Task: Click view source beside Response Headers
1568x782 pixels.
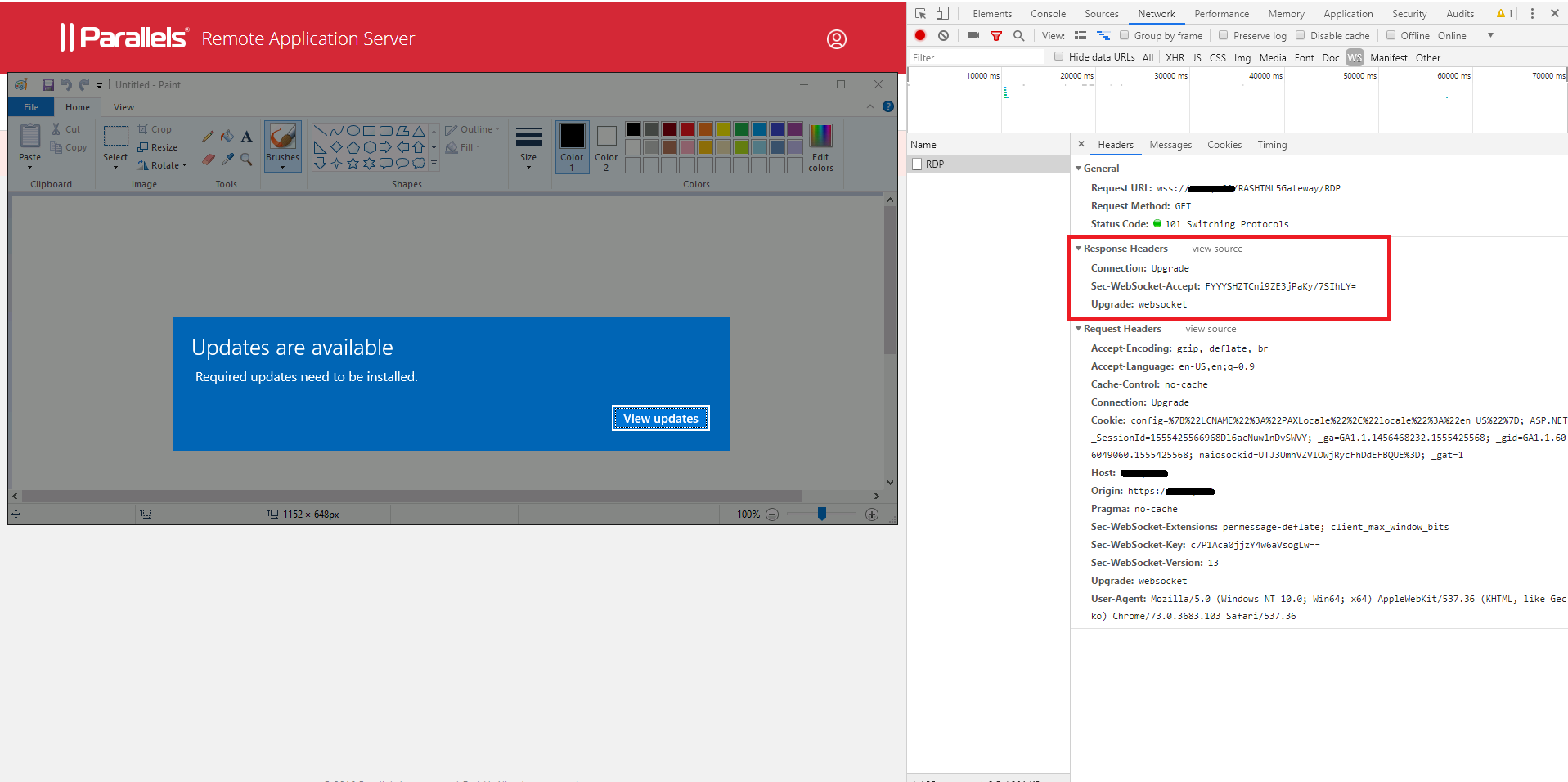Action: (1217, 249)
